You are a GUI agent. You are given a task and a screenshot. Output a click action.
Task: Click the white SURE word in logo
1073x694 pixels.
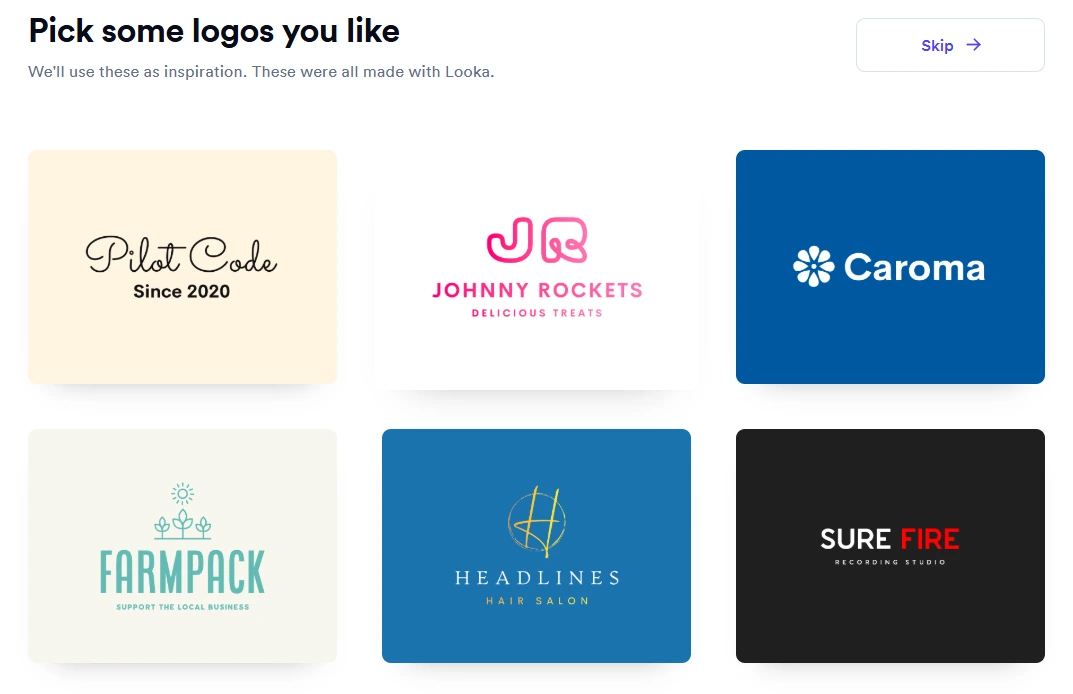855,539
